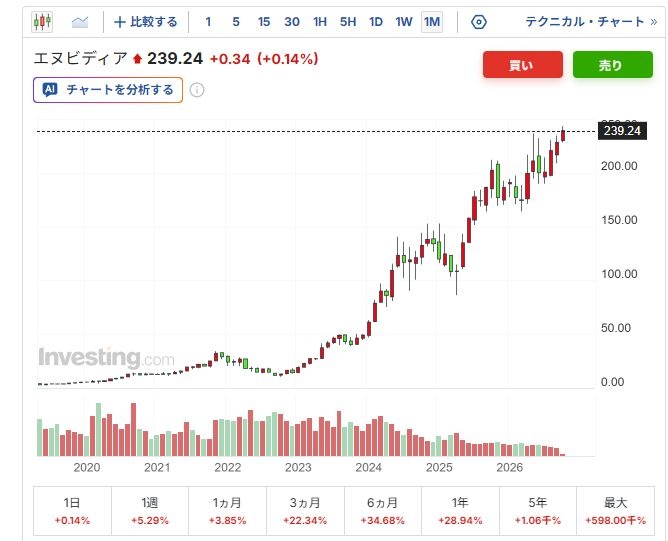
Task: Select the 1ヵ月 period showing +3.85%
Action: tap(227, 511)
